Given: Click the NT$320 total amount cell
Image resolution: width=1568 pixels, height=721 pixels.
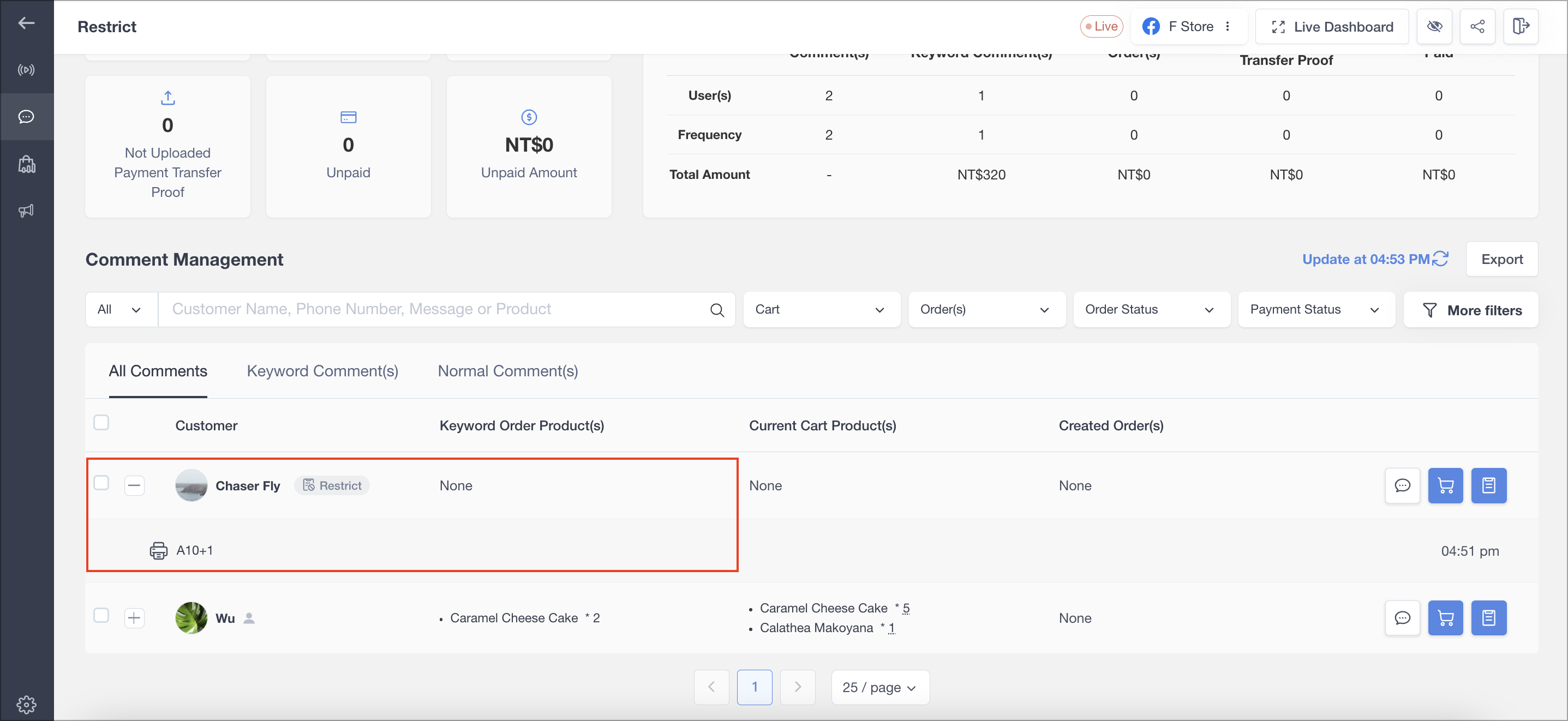Looking at the screenshot, I should coord(981,175).
